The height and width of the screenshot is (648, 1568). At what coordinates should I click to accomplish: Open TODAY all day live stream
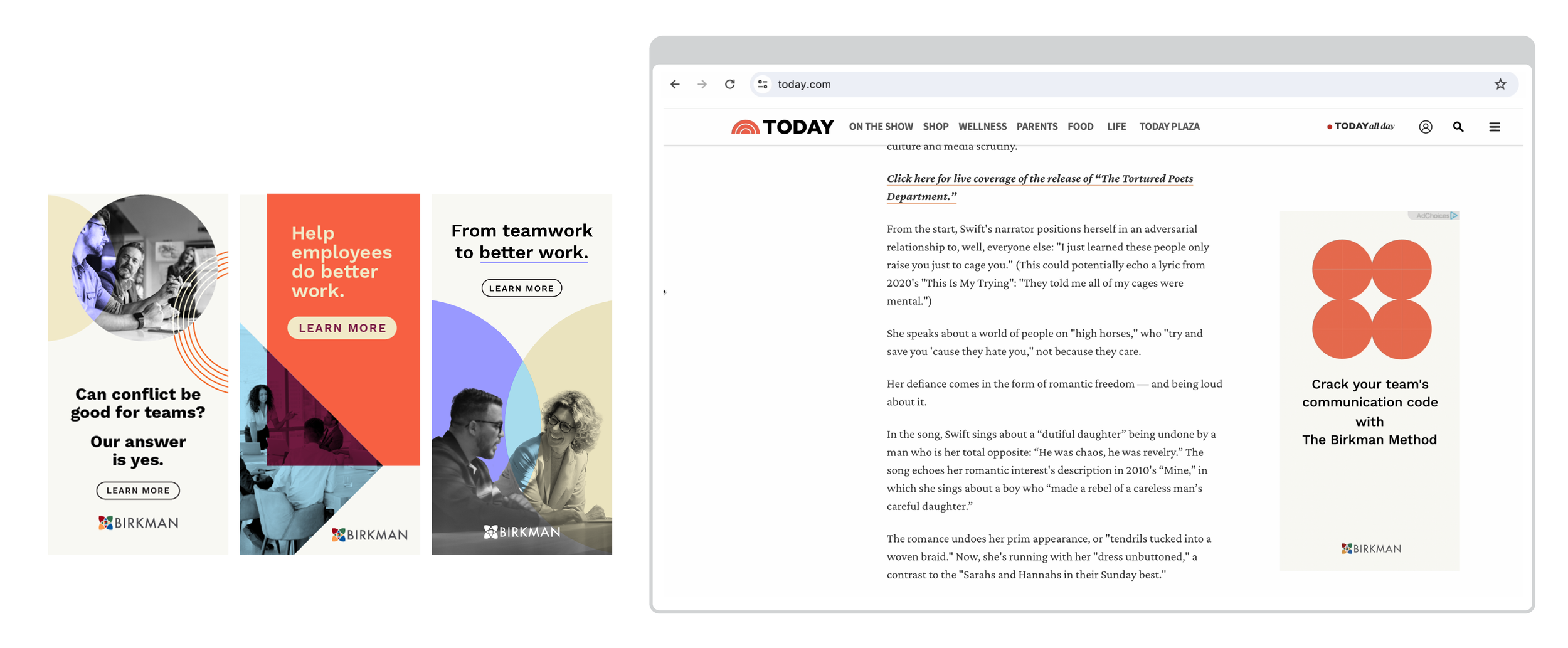click(1360, 126)
